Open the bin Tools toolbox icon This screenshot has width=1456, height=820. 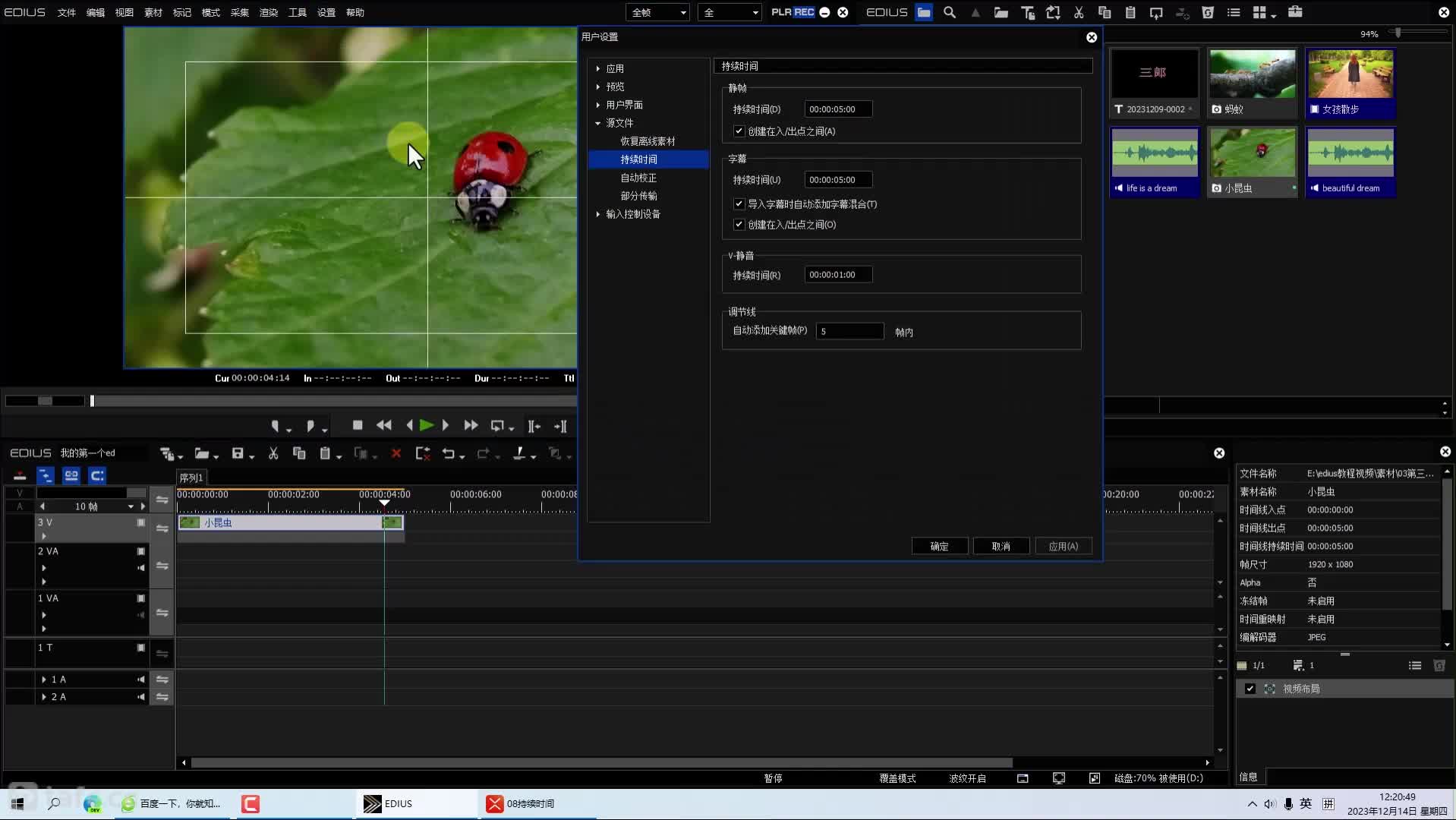pos(1296,12)
